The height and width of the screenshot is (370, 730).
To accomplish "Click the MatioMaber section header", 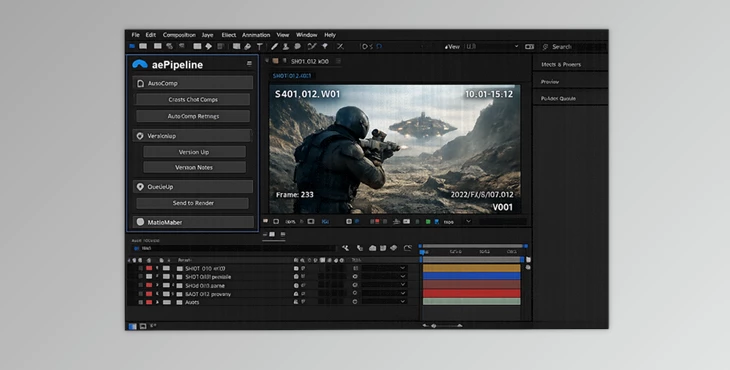I will pos(193,222).
